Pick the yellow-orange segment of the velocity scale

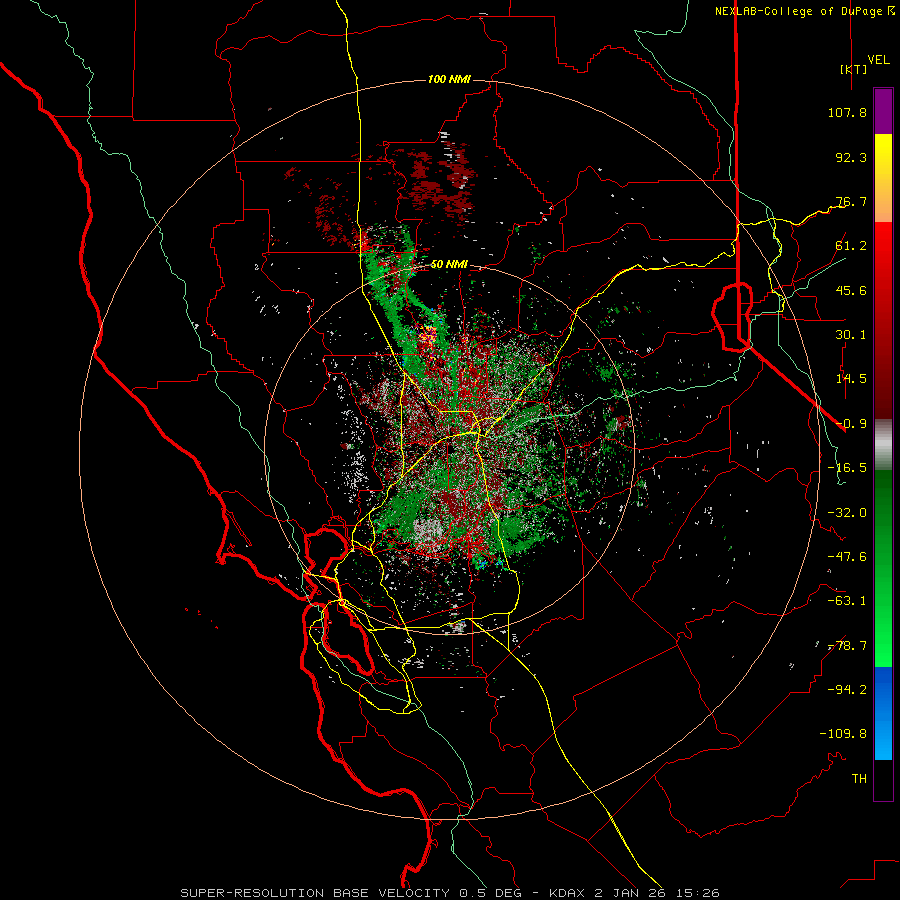[x=883, y=178]
